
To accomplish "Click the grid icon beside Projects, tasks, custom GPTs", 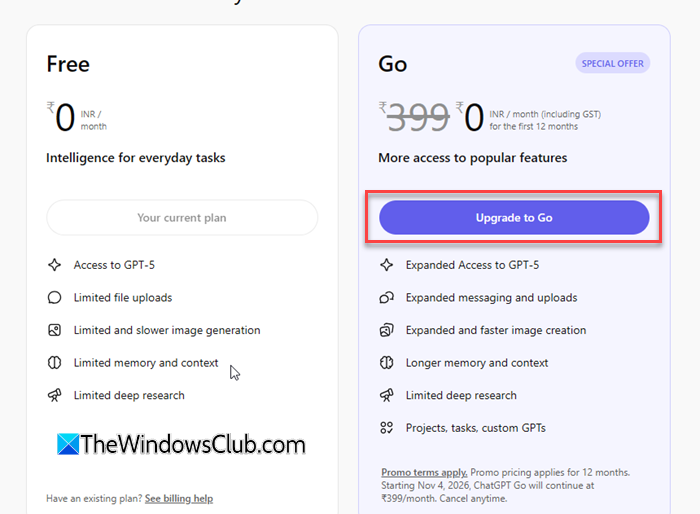I will tap(387, 428).
